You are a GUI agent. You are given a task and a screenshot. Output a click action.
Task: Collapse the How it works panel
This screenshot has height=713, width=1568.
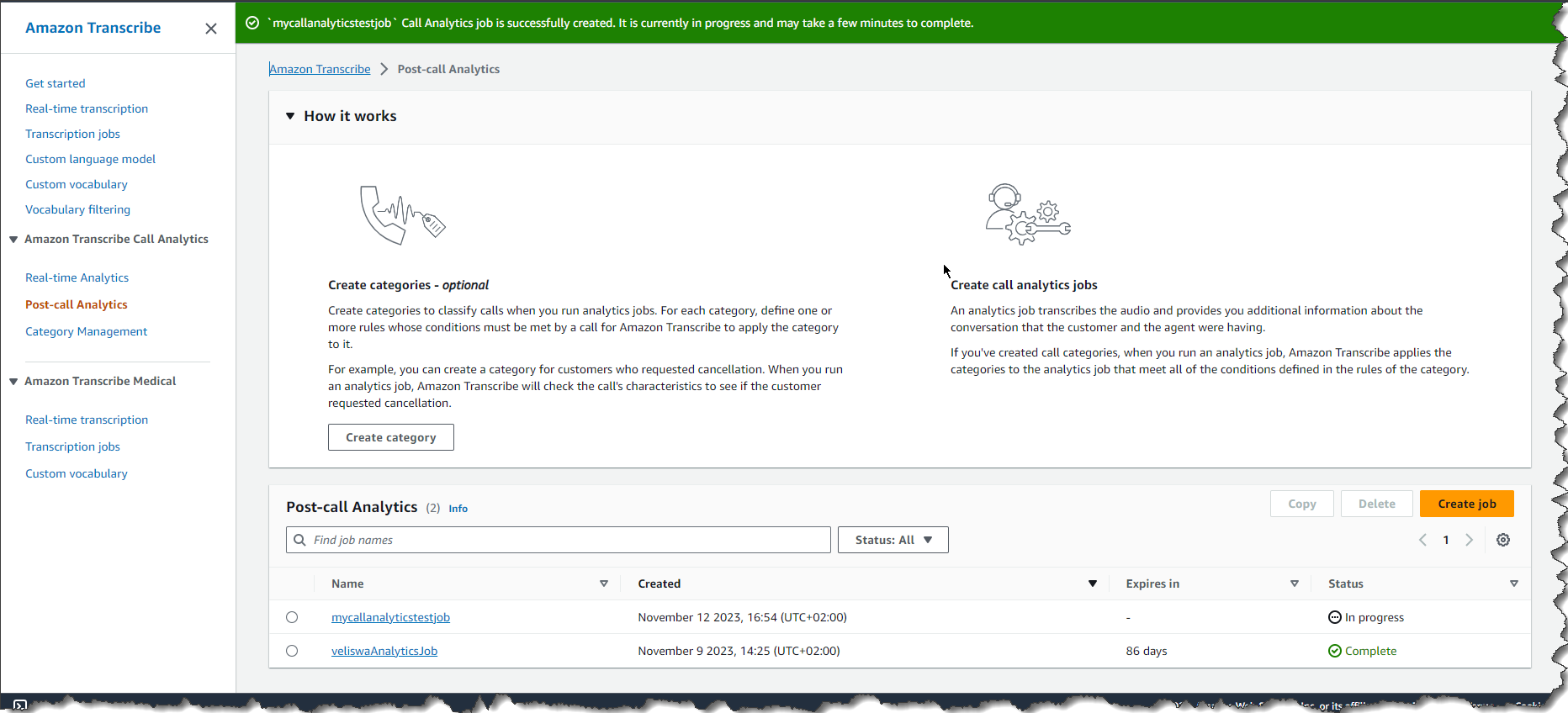coord(290,116)
